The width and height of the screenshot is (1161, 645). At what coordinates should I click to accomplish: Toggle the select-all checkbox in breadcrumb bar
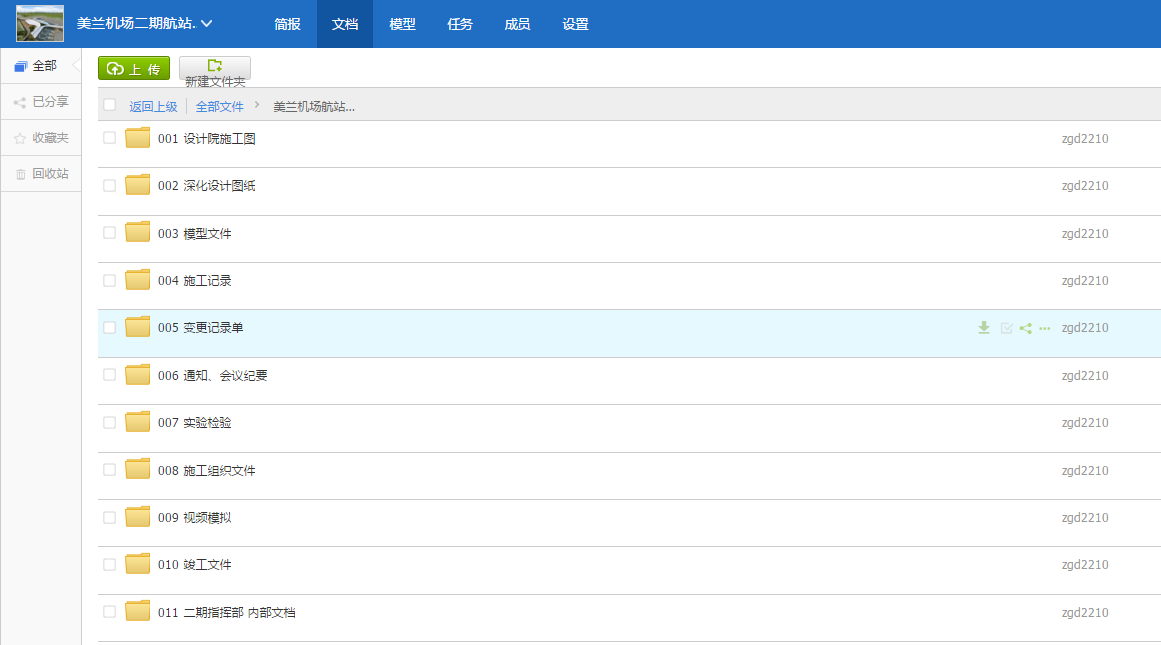[x=110, y=105]
